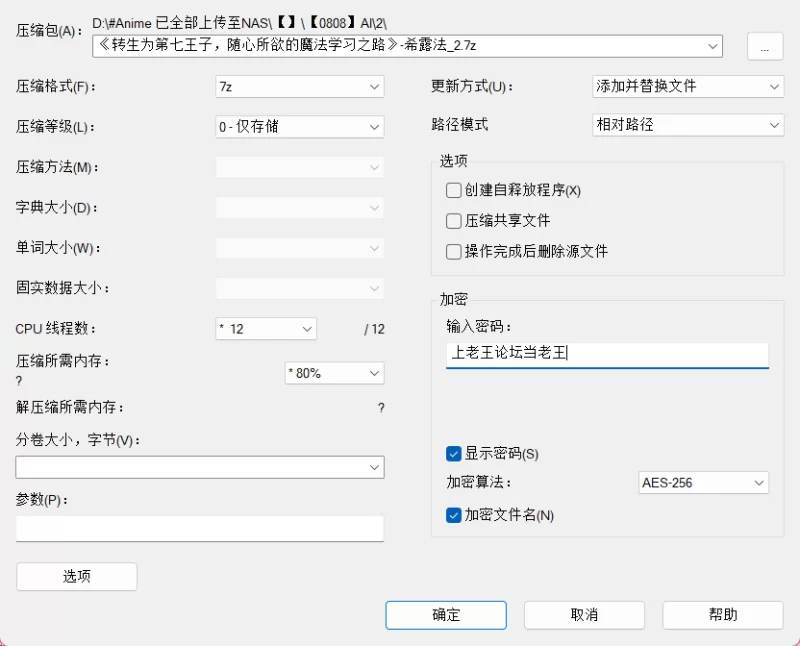Toggle delete source files after operation
The width and height of the screenshot is (800, 646).
453,252
